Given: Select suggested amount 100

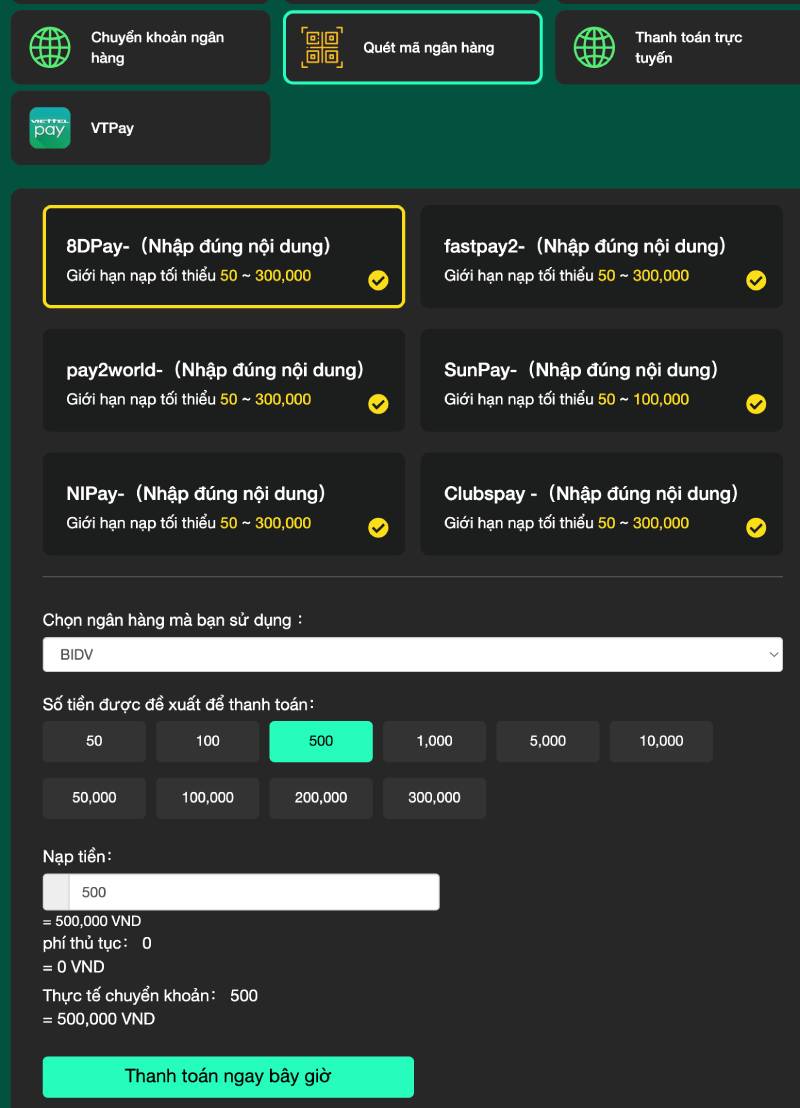Looking at the screenshot, I should (x=208, y=741).
